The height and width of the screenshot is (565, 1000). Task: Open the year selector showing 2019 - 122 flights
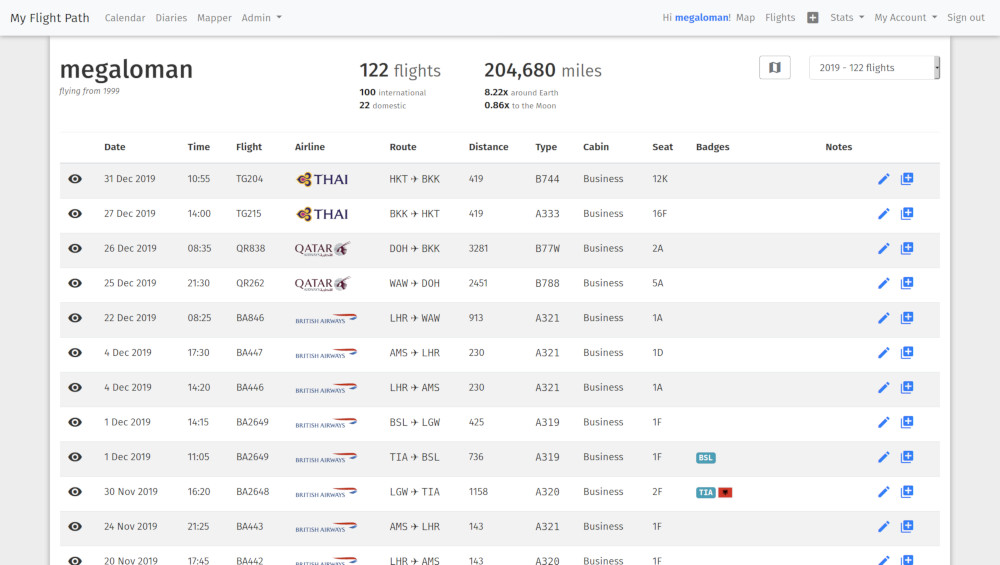(x=873, y=68)
